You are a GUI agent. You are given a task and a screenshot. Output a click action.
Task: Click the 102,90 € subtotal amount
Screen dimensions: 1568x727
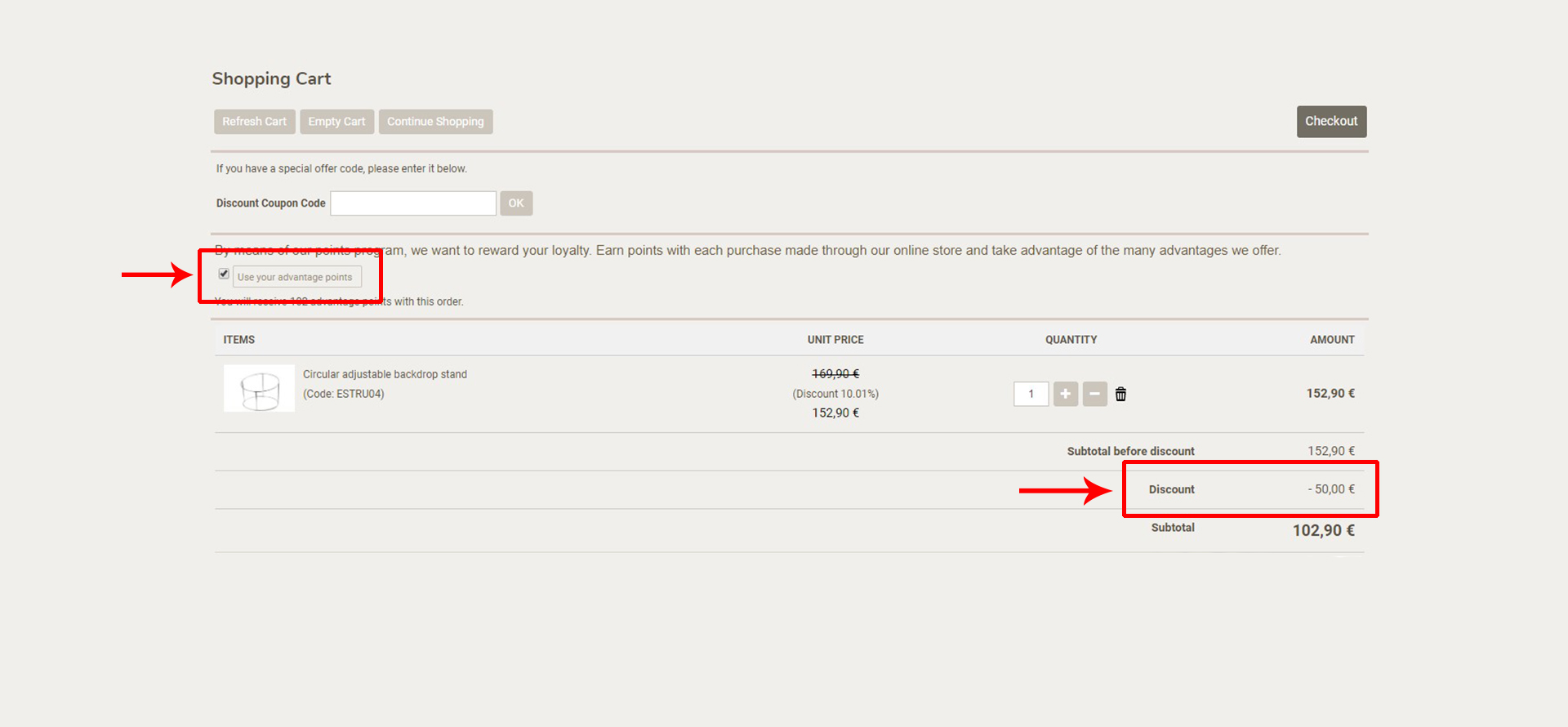(x=1323, y=530)
